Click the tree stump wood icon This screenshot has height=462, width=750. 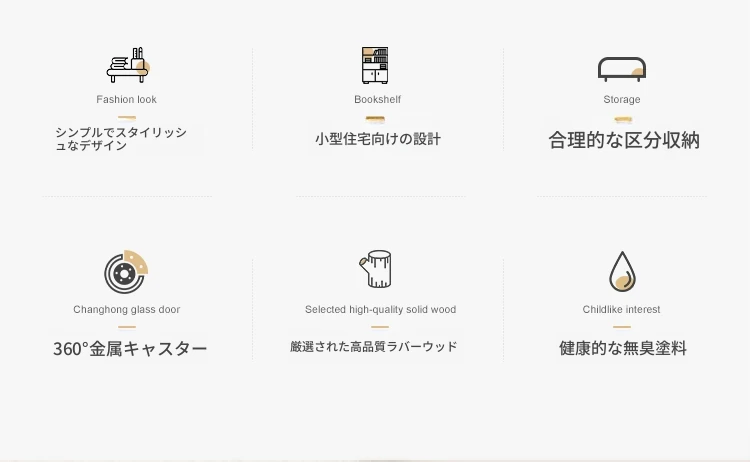[x=375, y=269]
